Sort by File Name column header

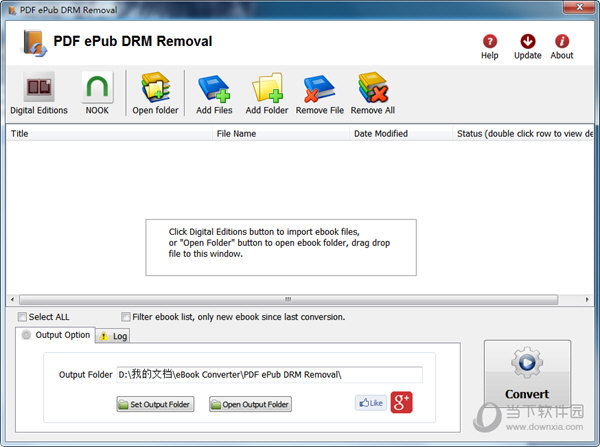[280, 134]
